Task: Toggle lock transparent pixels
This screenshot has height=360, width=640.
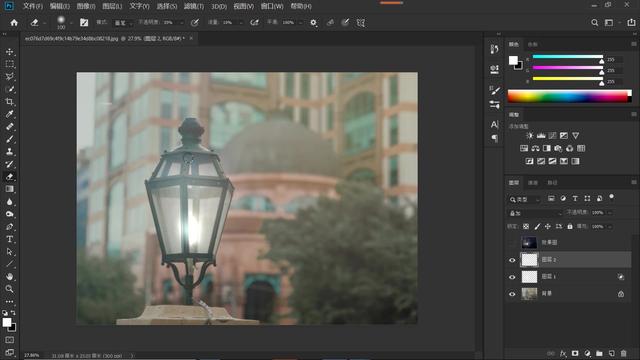Action: pos(526,227)
